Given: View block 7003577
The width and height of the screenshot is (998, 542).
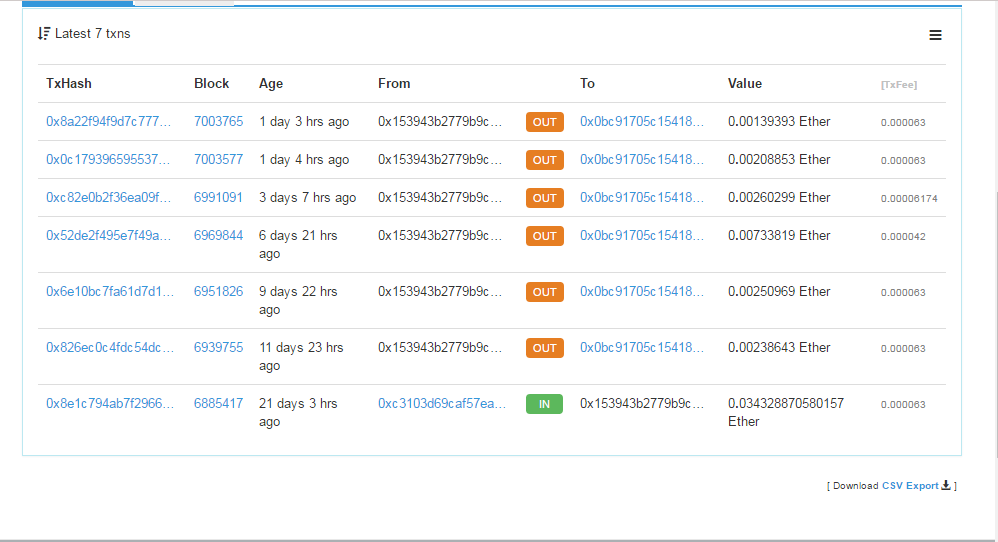Looking at the screenshot, I should [x=218, y=160].
